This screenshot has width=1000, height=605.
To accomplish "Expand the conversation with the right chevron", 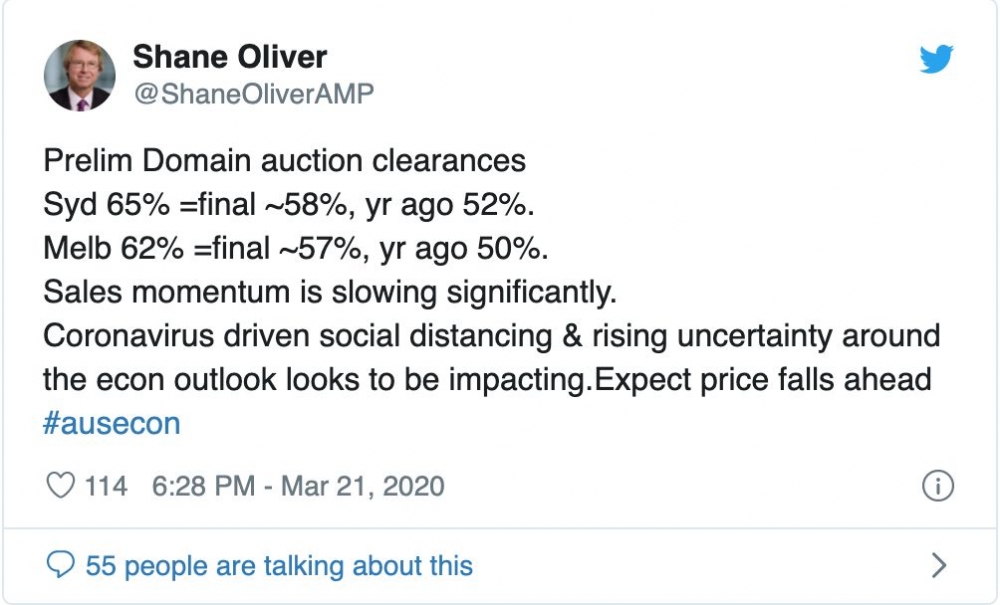I will tap(938, 566).
